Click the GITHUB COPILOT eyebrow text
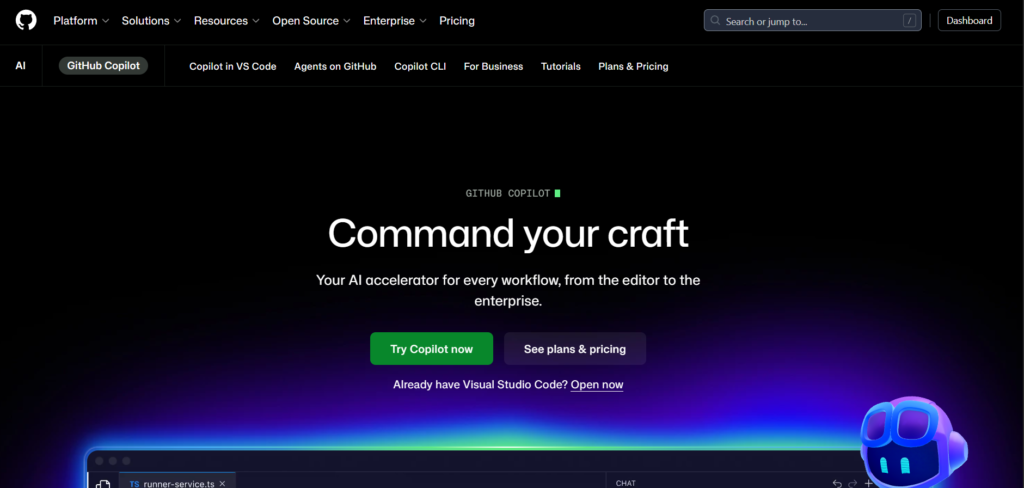This screenshot has height=488, width=1024. (508, 194)
